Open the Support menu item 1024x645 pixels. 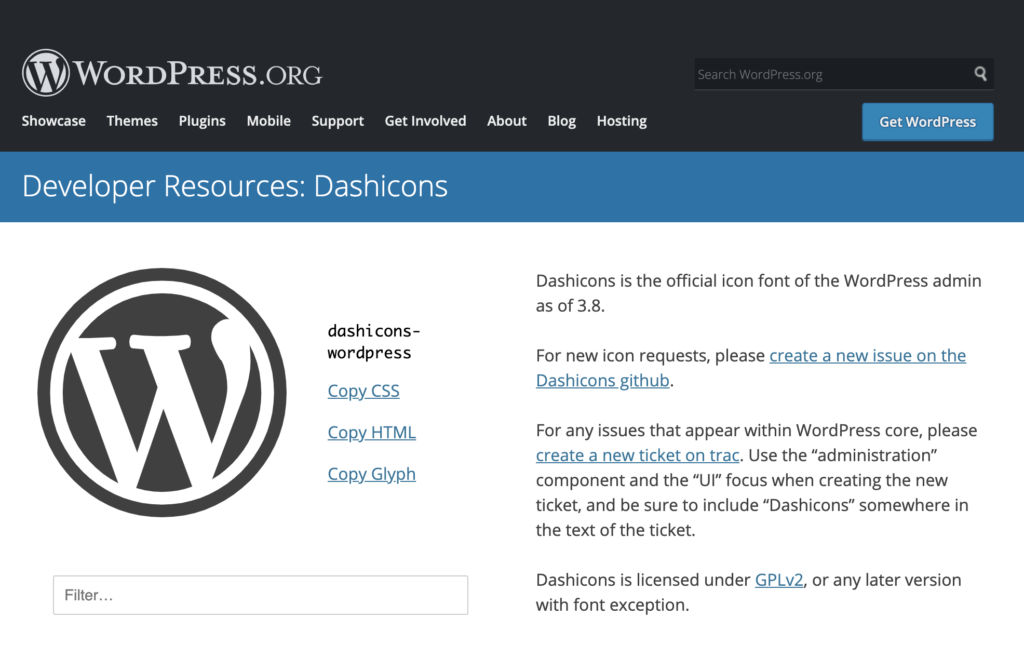click(x=338, y=121)
